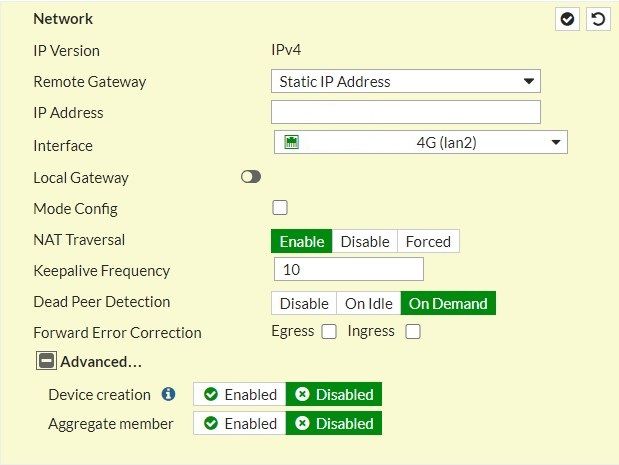The height and width of the screenshot is (465, 619).
Task: Click the checkmark apply icon in Network header
Action: point(568,19)
